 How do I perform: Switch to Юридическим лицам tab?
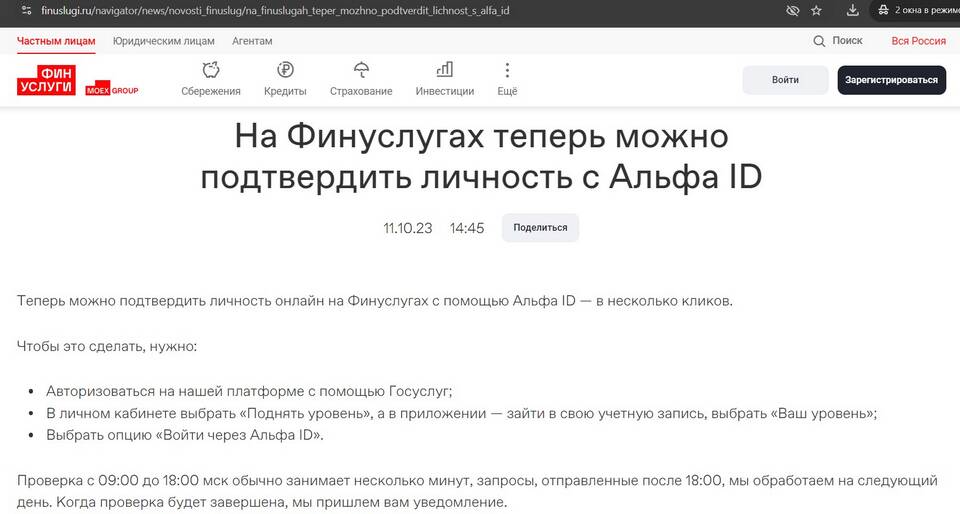coord(164,41)
